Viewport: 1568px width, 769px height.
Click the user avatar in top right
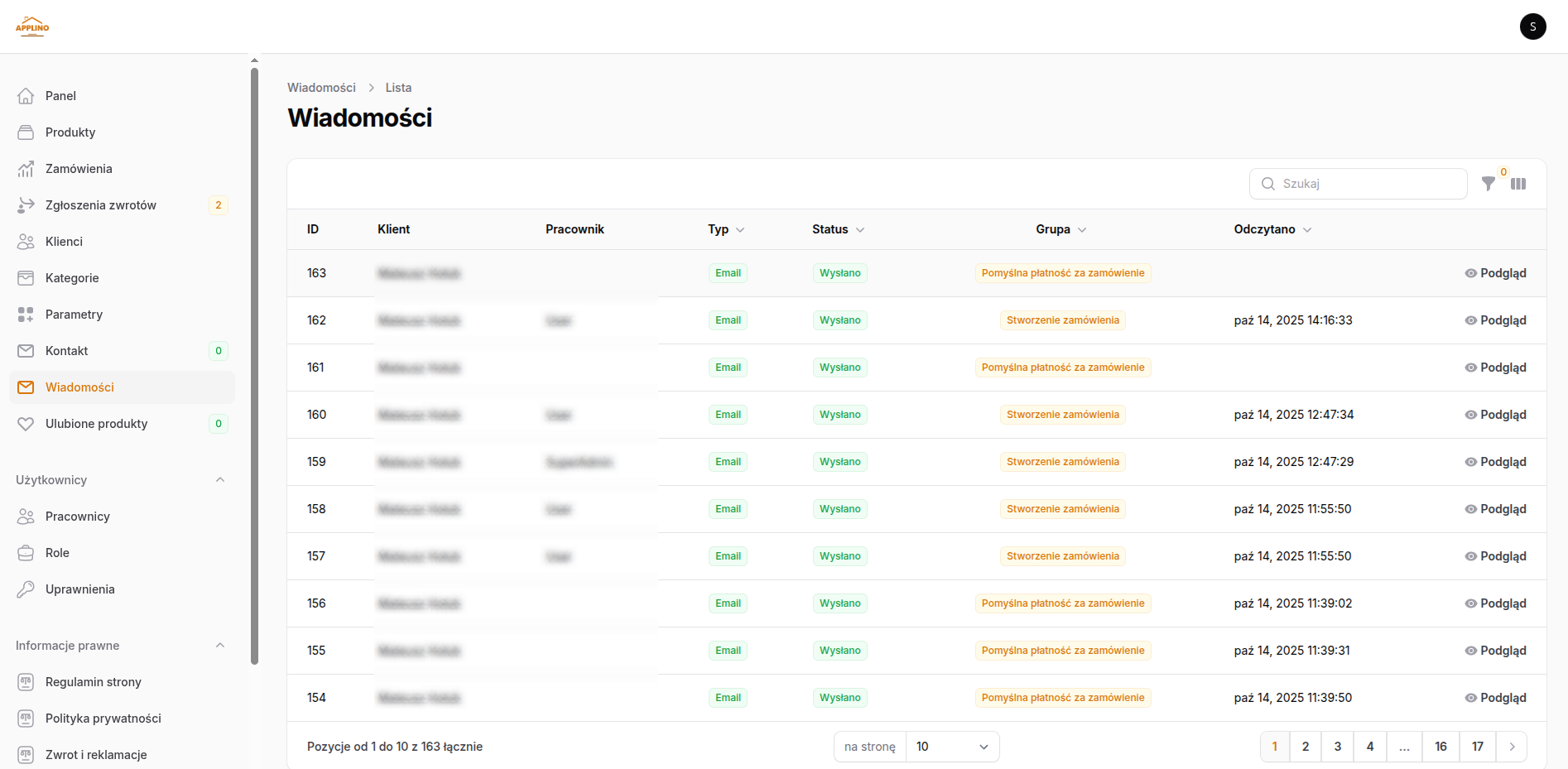pos(1532,26)
